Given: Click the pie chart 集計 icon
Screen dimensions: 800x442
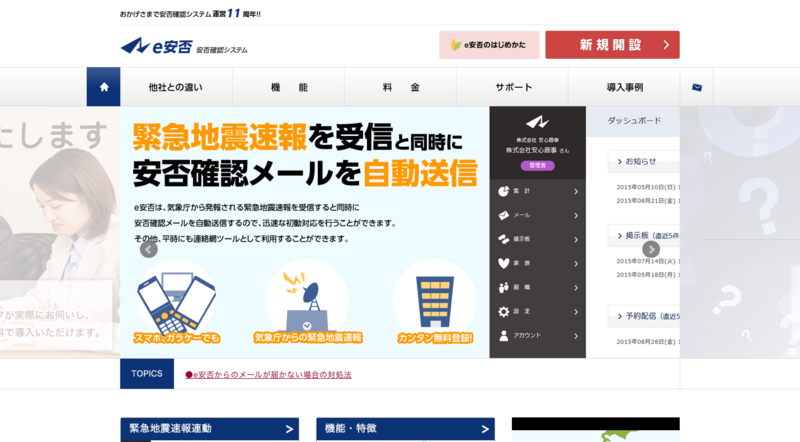Looking at the screenshot, I should (504, 191).
